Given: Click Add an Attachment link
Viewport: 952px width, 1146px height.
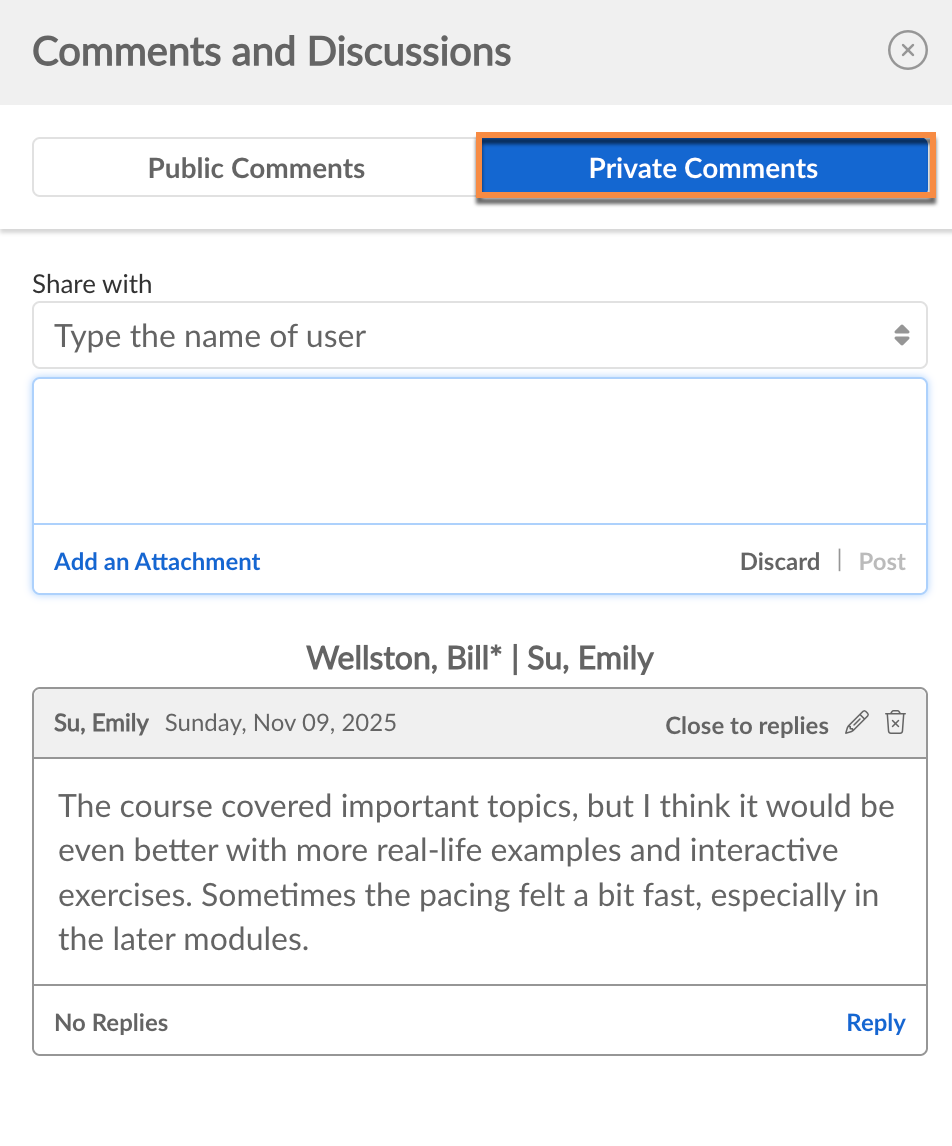Looking at the screenshot, I should 157,562.
